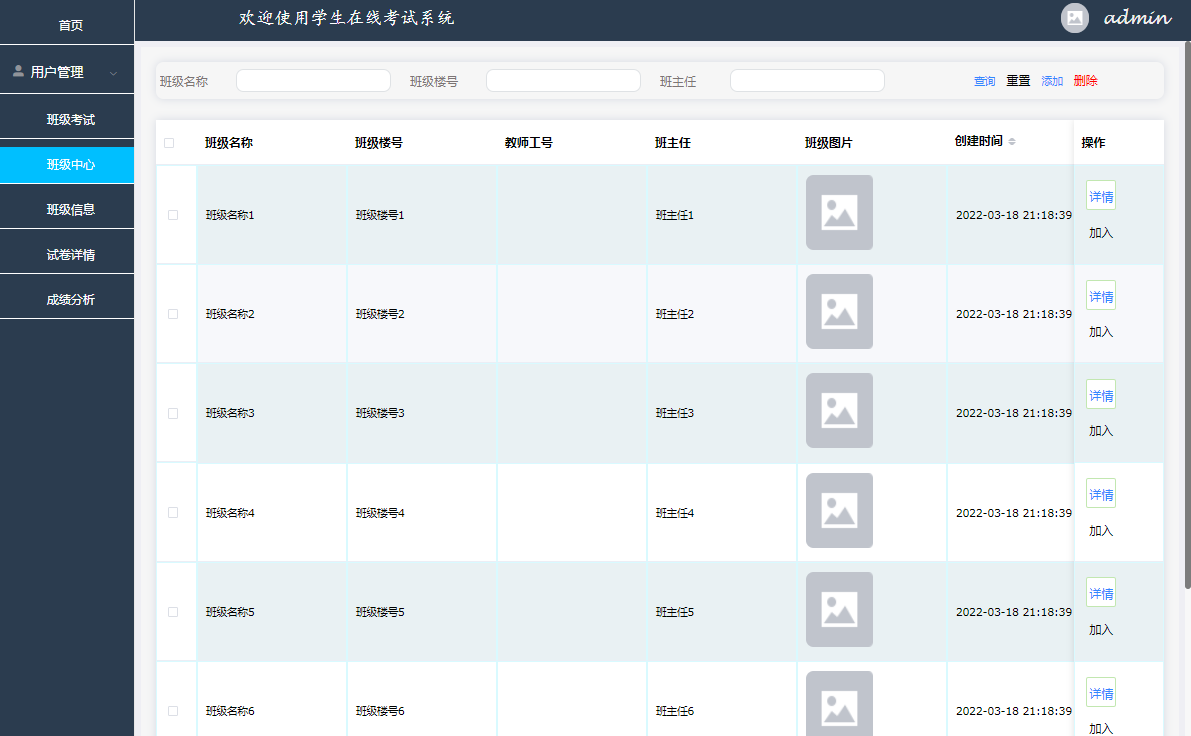
Task: Click 详情 for row 班级名称6
Action: (1101, 693)
